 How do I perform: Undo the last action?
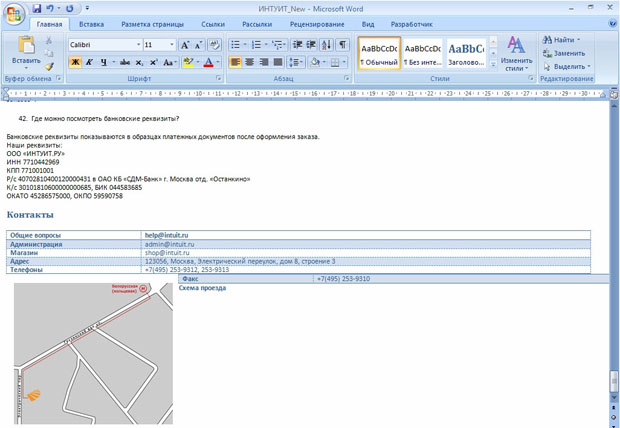[50, 8]
